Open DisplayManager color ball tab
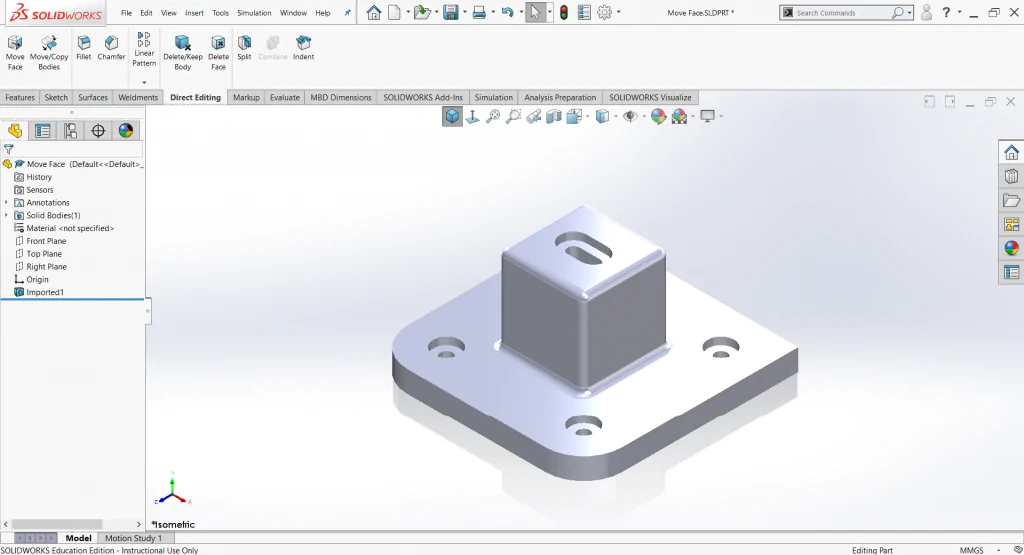1024x555 pixels. 126,131
